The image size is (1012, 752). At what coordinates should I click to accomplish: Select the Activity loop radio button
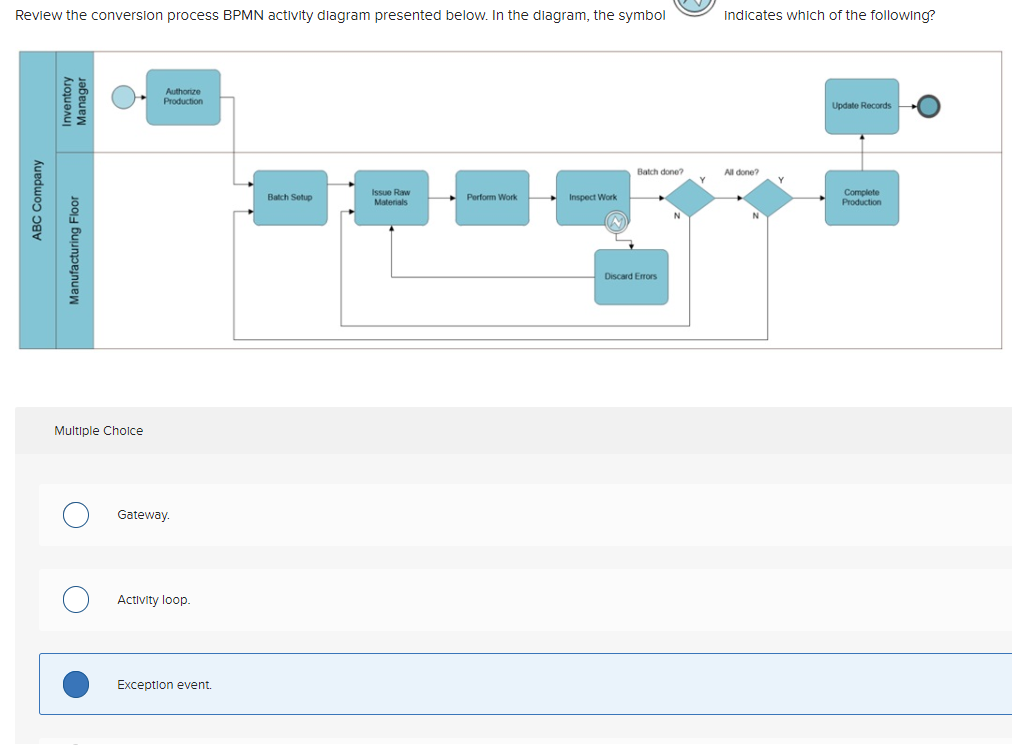click(75, 599)
